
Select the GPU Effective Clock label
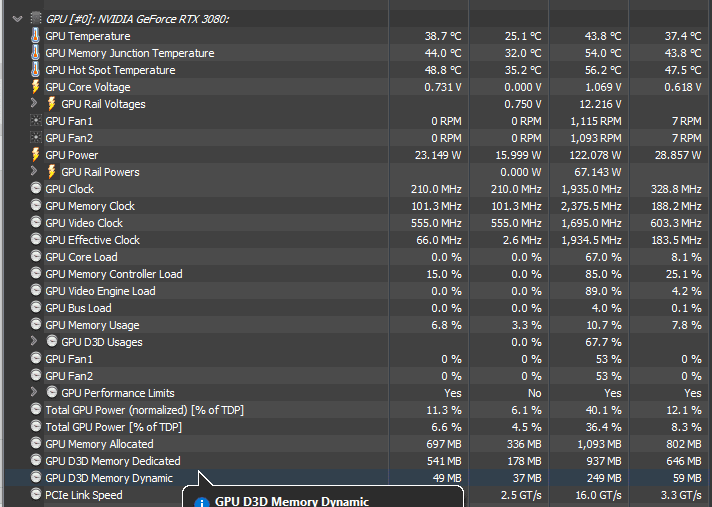click(93, 240)
